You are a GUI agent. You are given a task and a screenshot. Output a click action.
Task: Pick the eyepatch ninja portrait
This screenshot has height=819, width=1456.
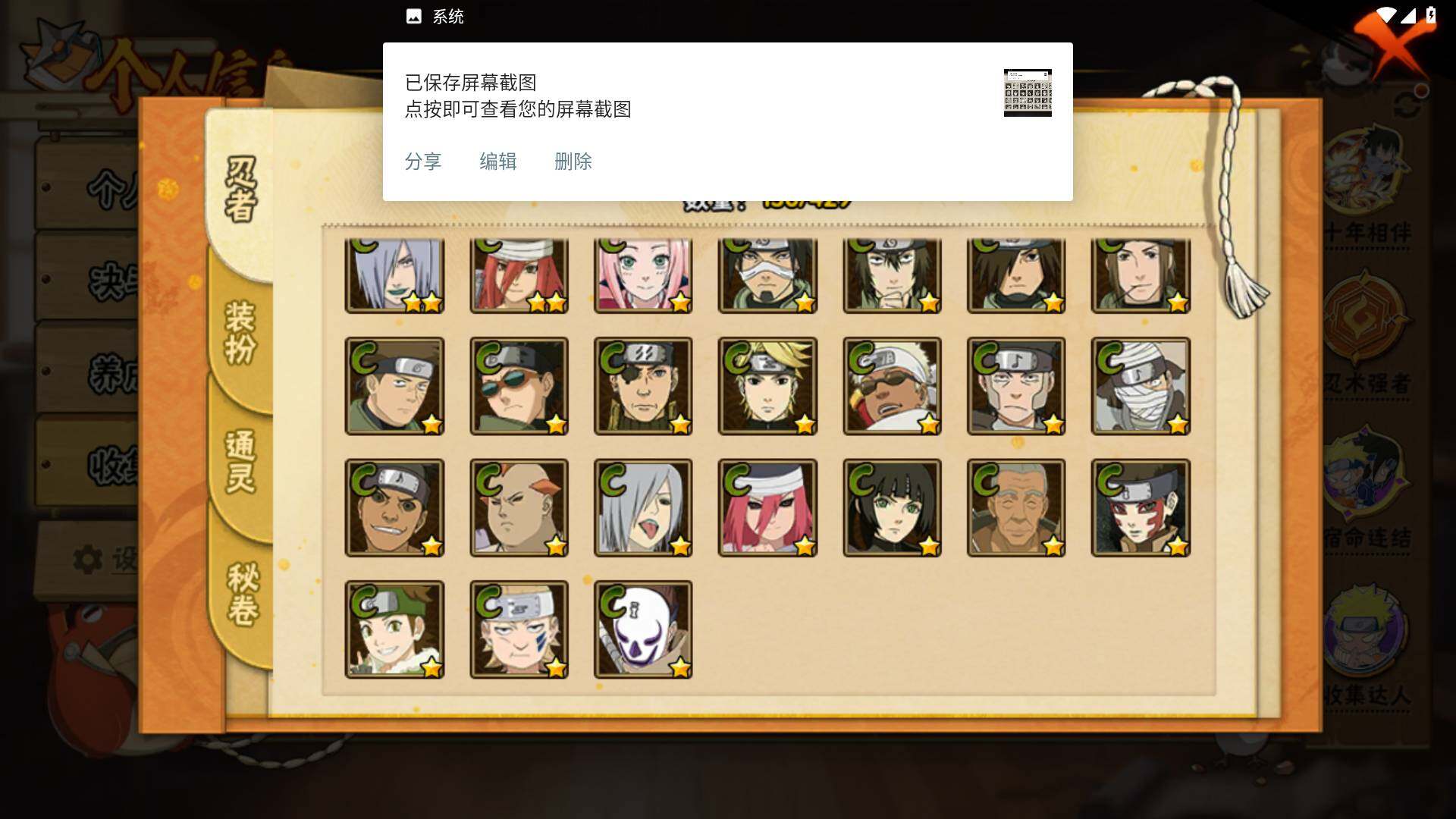coord(643,387)
